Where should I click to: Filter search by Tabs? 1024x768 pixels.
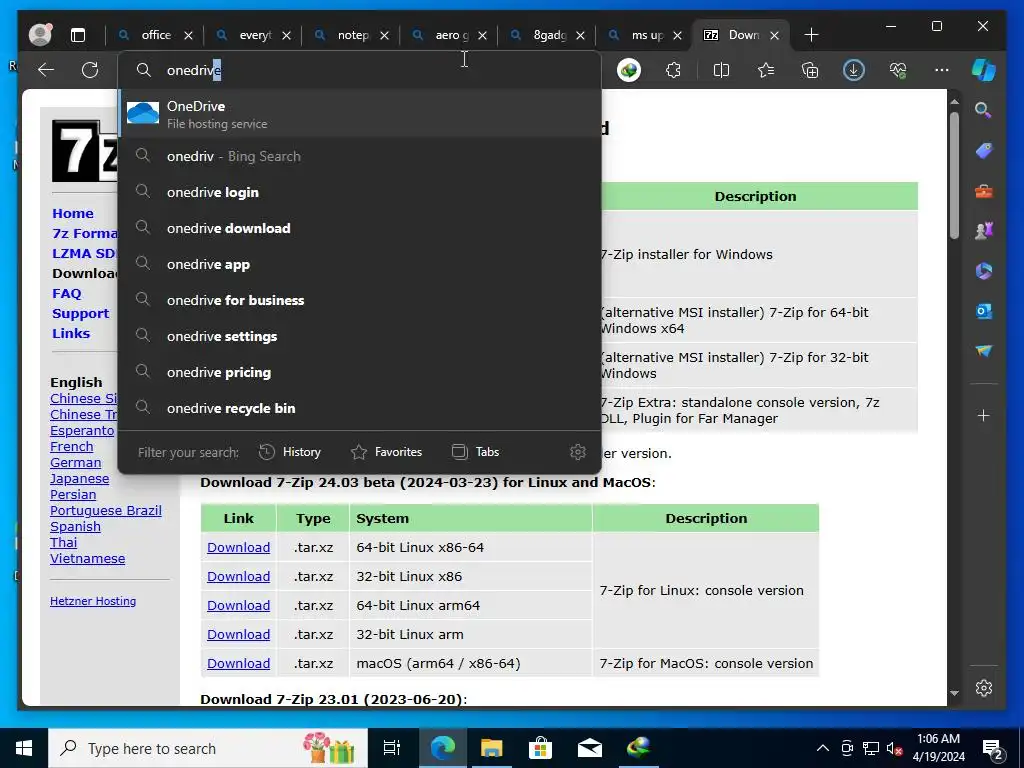(475, 452)
